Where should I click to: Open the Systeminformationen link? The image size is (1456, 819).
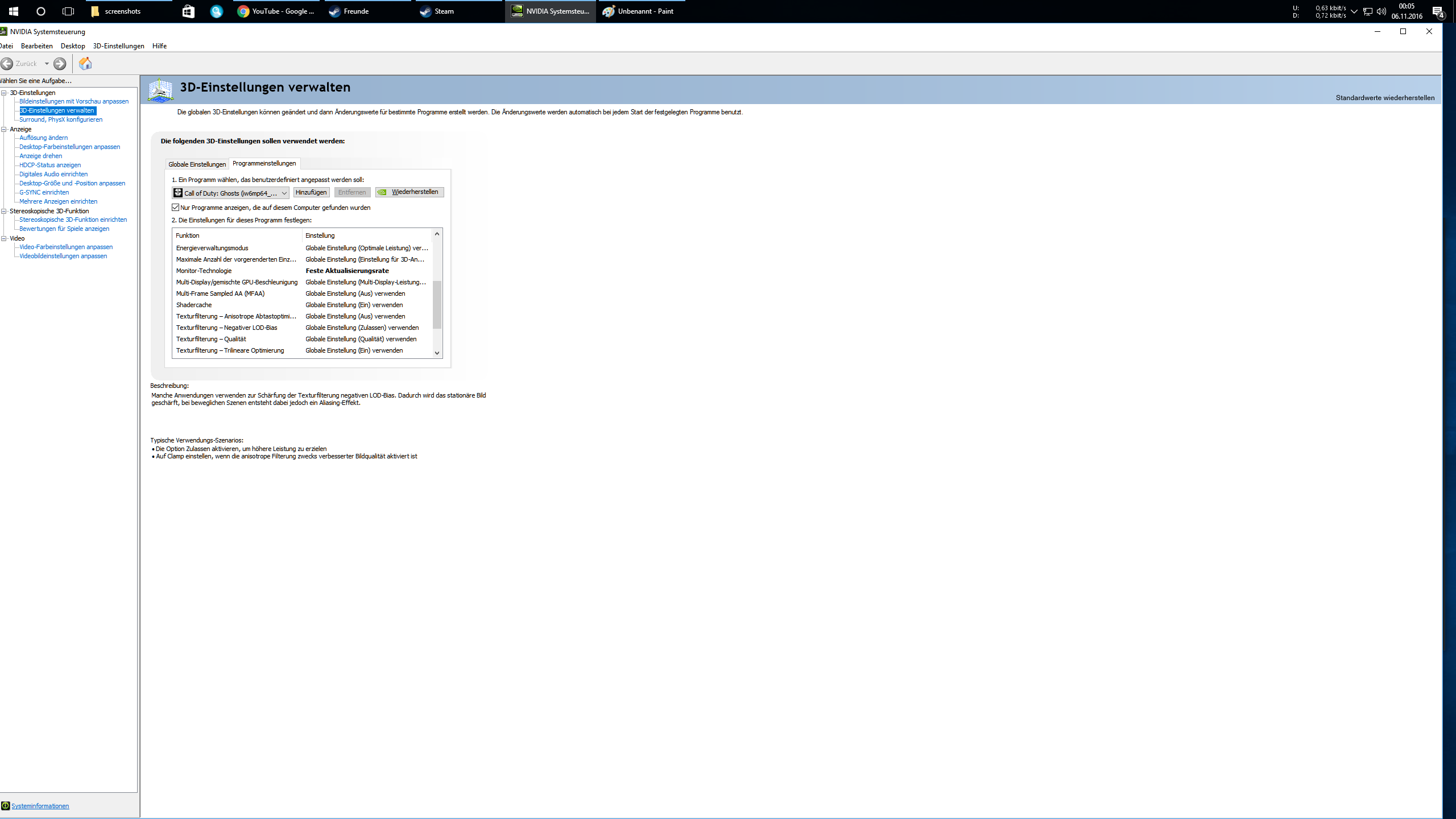tap(40, 806)
